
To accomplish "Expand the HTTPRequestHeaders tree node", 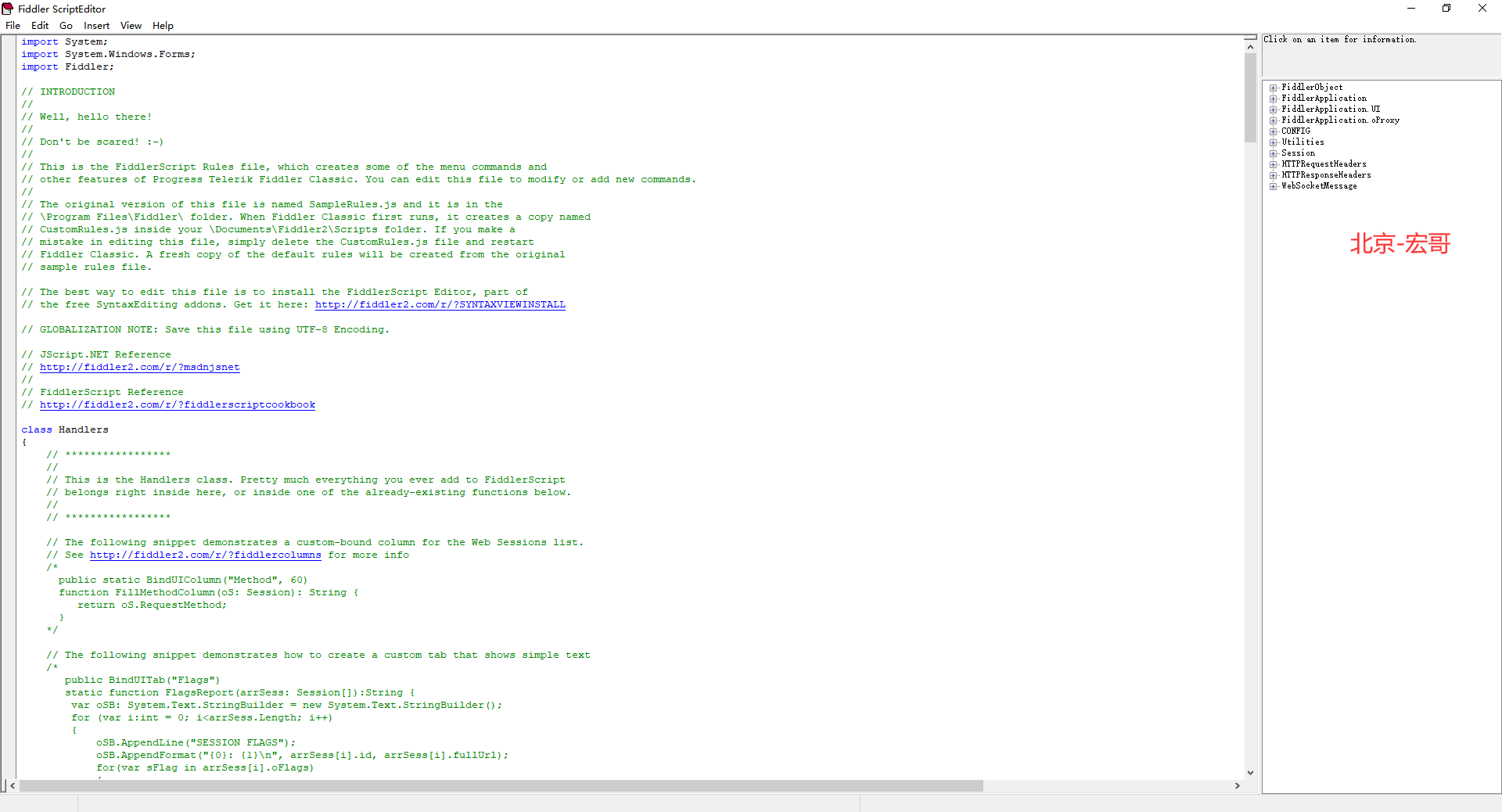I will click(x=1274, y=164).
